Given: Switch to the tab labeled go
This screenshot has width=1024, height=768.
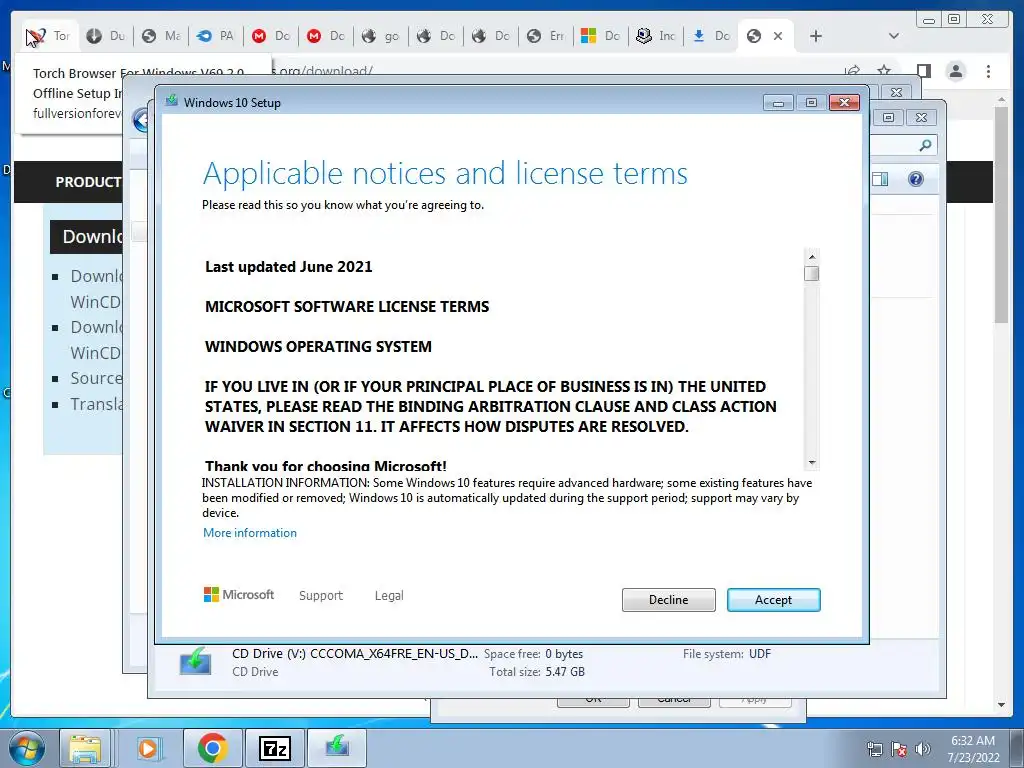Looking at the screenshot, I should tap(381, 36).
